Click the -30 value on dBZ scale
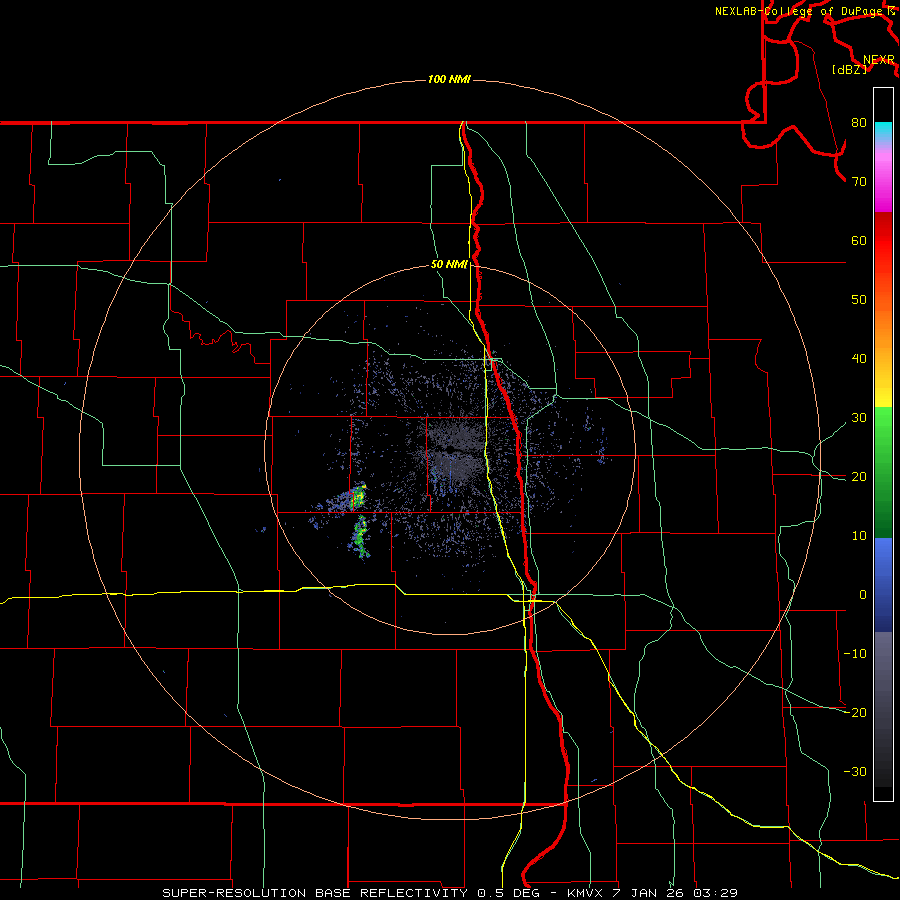 (x=855, y=771)
